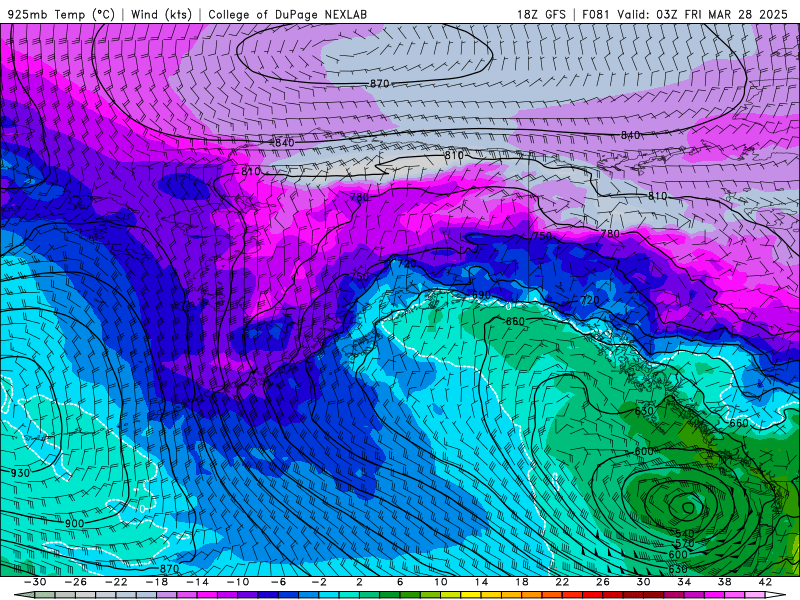The image size is (800, 600).
Task: Click the 900 contour label
Action: (74, 523)
